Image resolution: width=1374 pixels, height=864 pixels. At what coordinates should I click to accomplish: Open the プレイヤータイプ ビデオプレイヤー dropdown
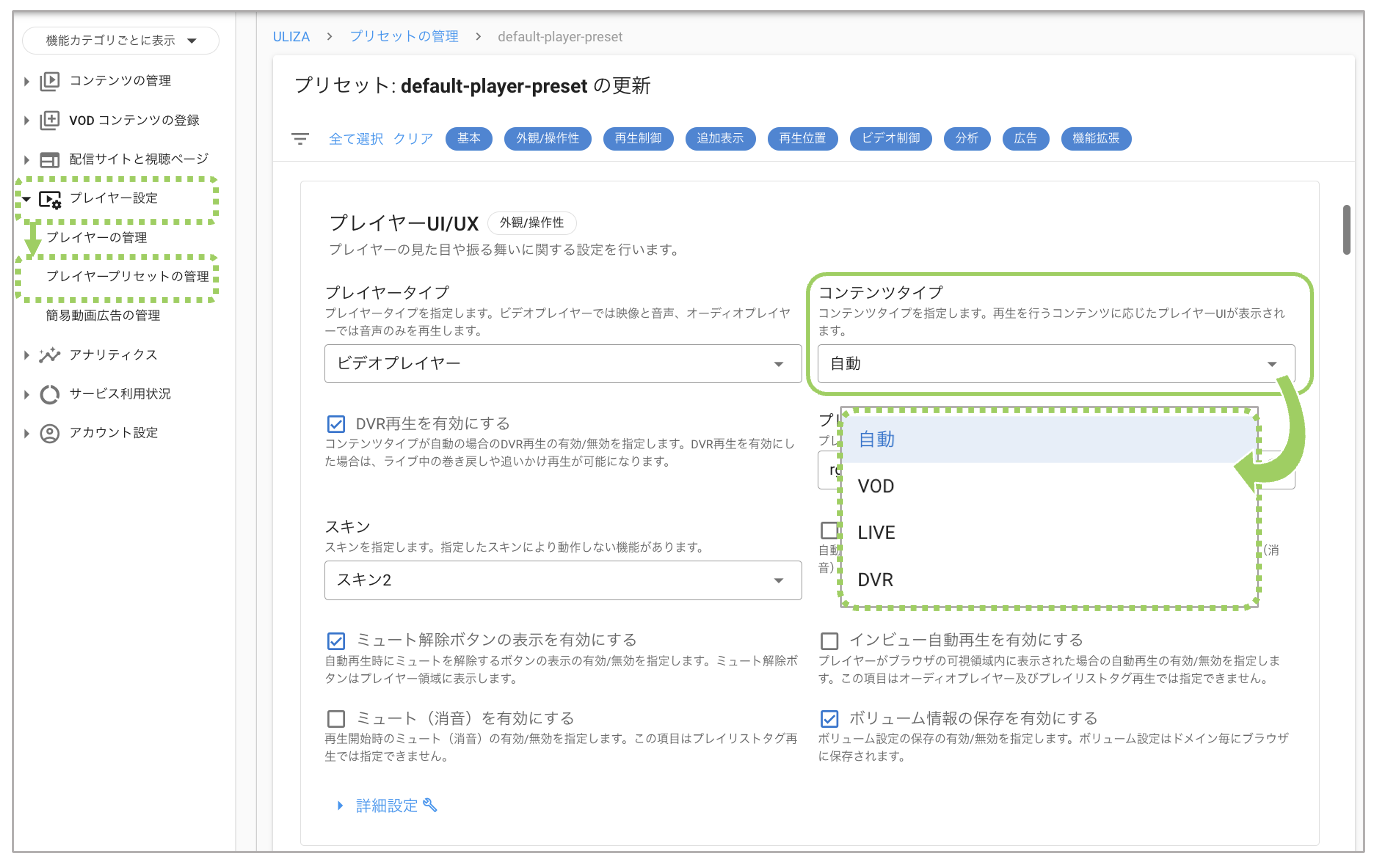[563, 364]
